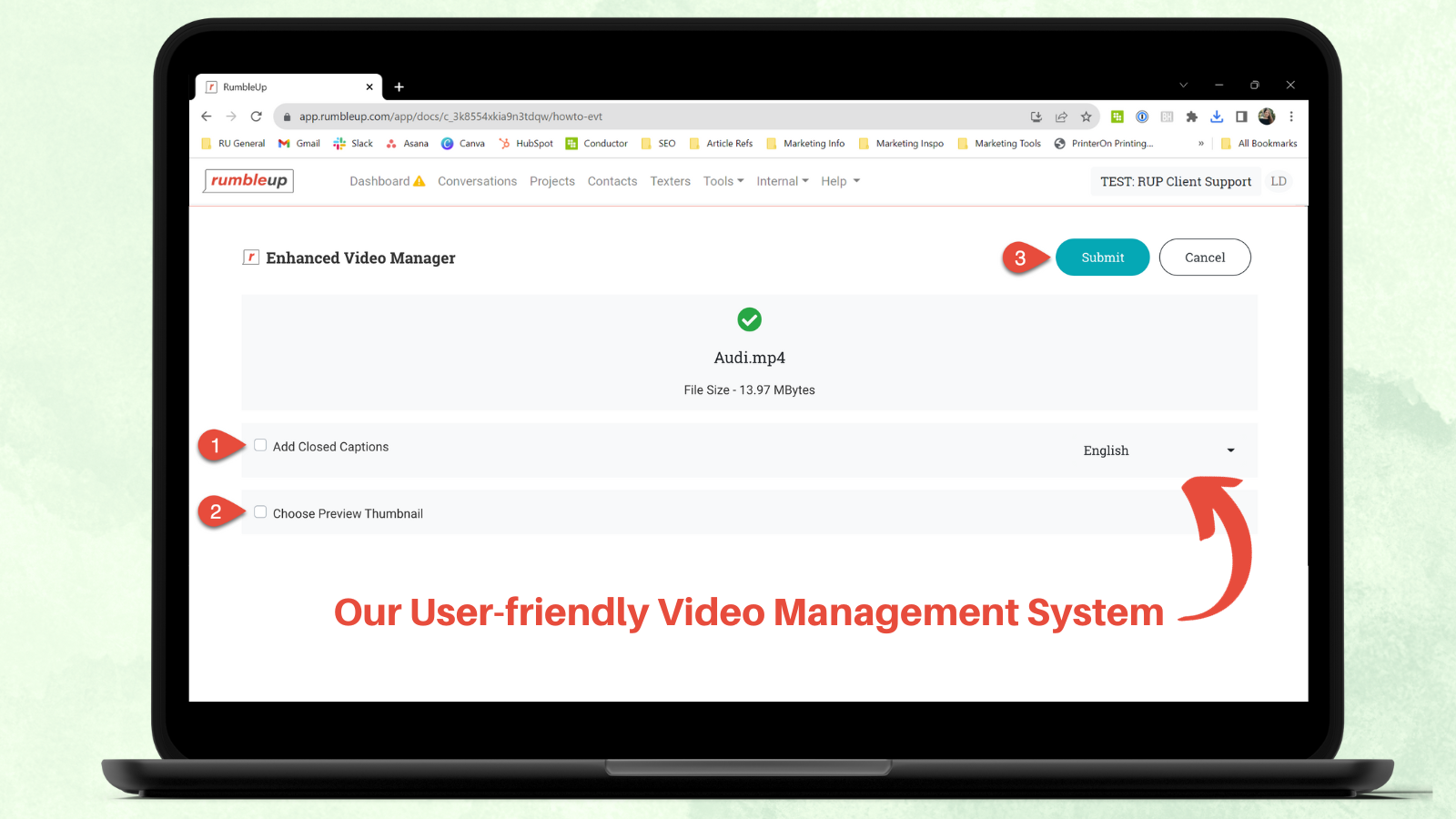Enable the Add Closed Captions checkbox
The width and height of the screenshot is (1456, 819).
(x=260, y=445)
